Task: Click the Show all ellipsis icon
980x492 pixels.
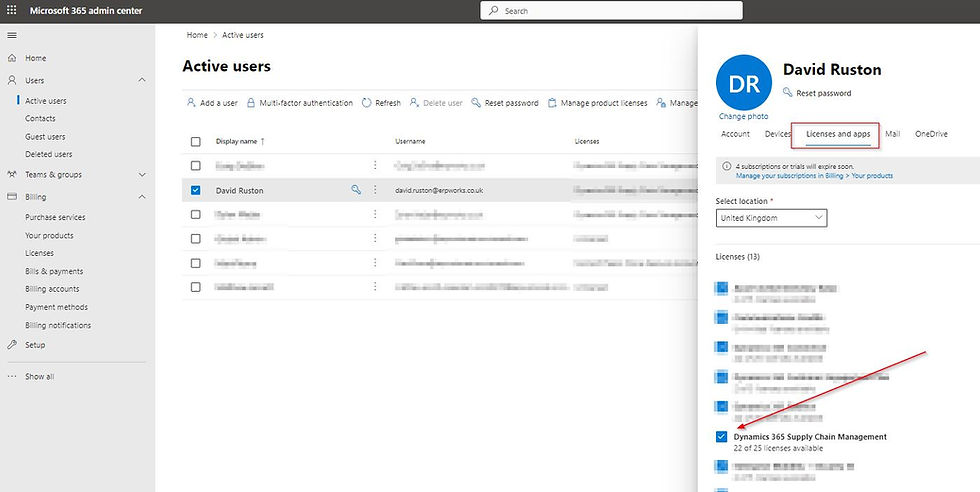Action: (x=12, y=376)
